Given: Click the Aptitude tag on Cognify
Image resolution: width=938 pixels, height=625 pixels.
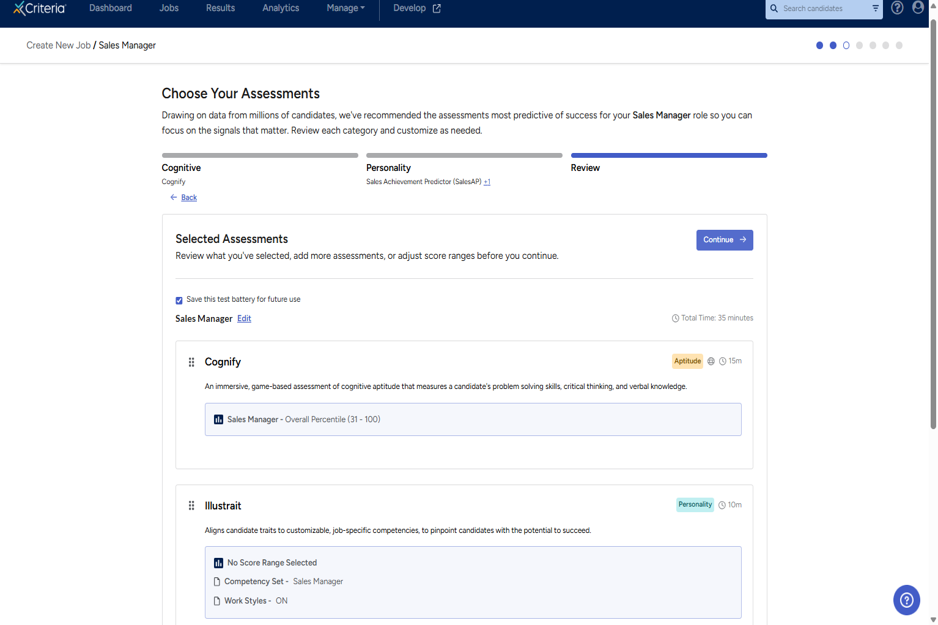Looking at the screenshot, I should pos(687,361).
